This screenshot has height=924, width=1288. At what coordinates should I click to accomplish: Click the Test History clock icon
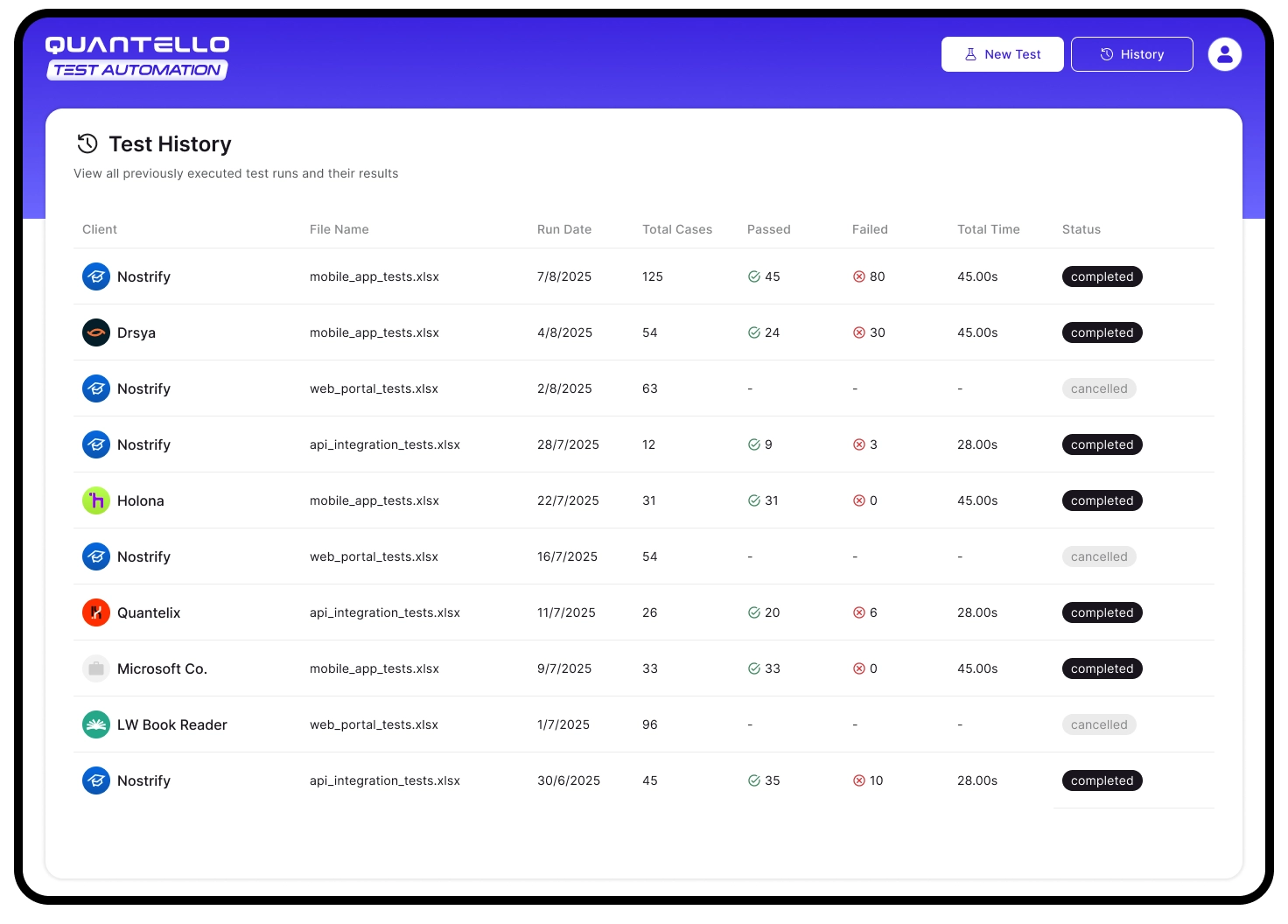(x=87, y=143)
